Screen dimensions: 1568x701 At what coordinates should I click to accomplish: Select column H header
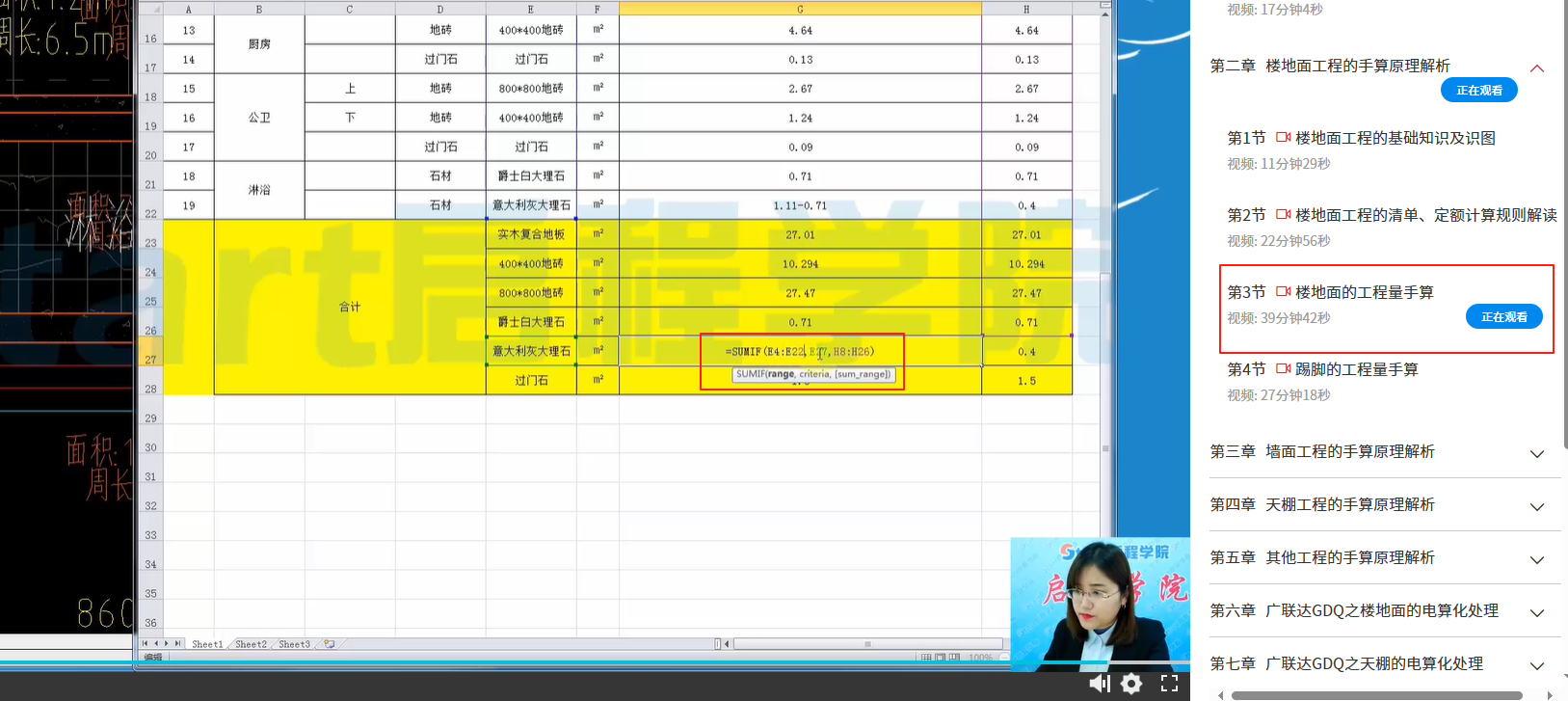1026,9
